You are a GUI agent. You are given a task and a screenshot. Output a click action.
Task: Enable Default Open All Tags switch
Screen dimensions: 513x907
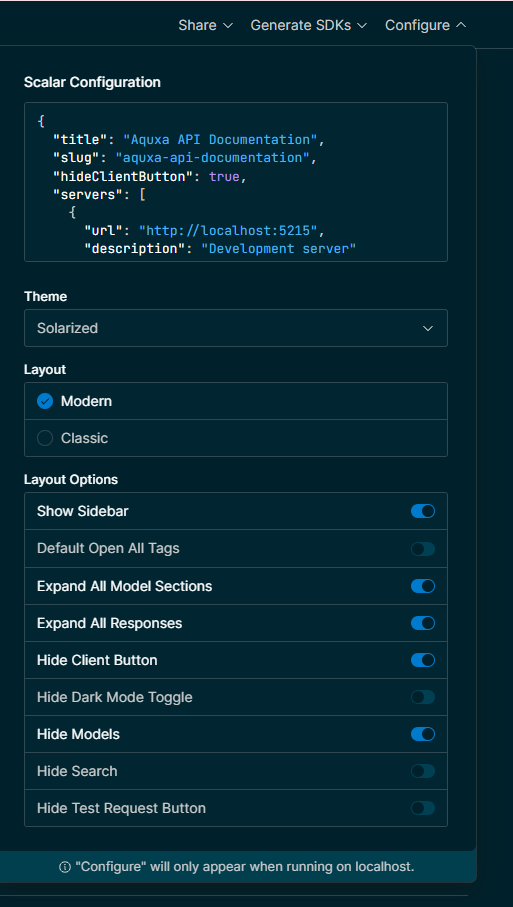[423, 548]
